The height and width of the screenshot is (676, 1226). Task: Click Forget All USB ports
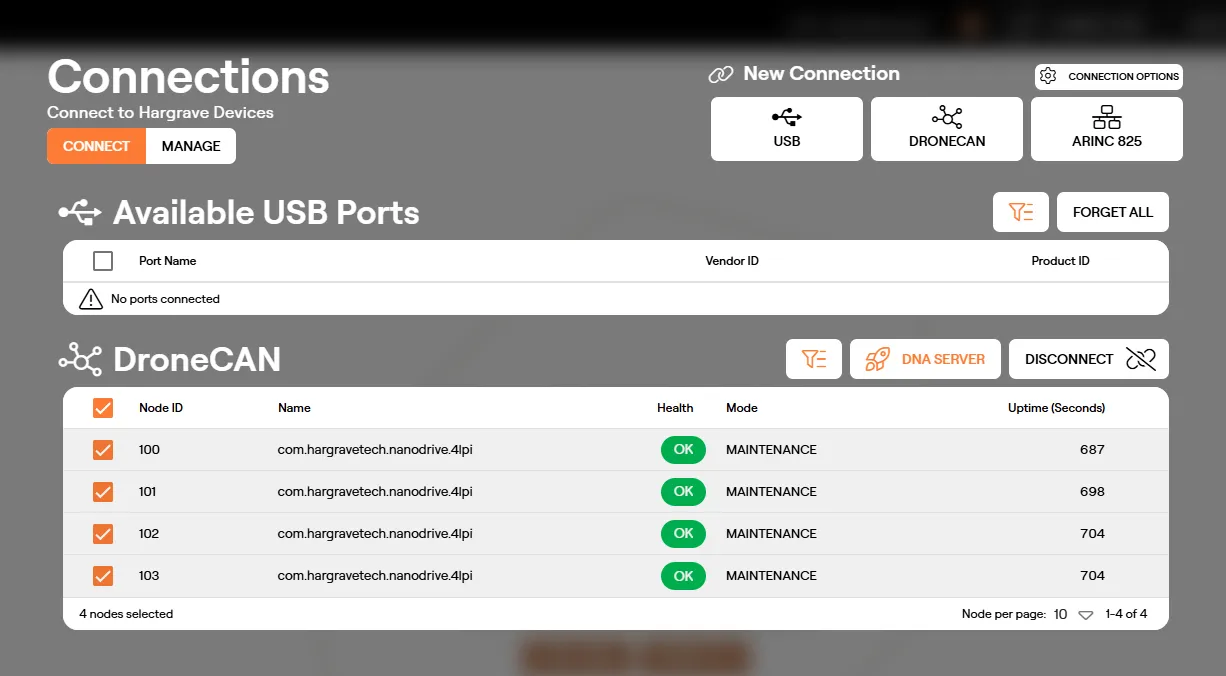click(1113, 212)
